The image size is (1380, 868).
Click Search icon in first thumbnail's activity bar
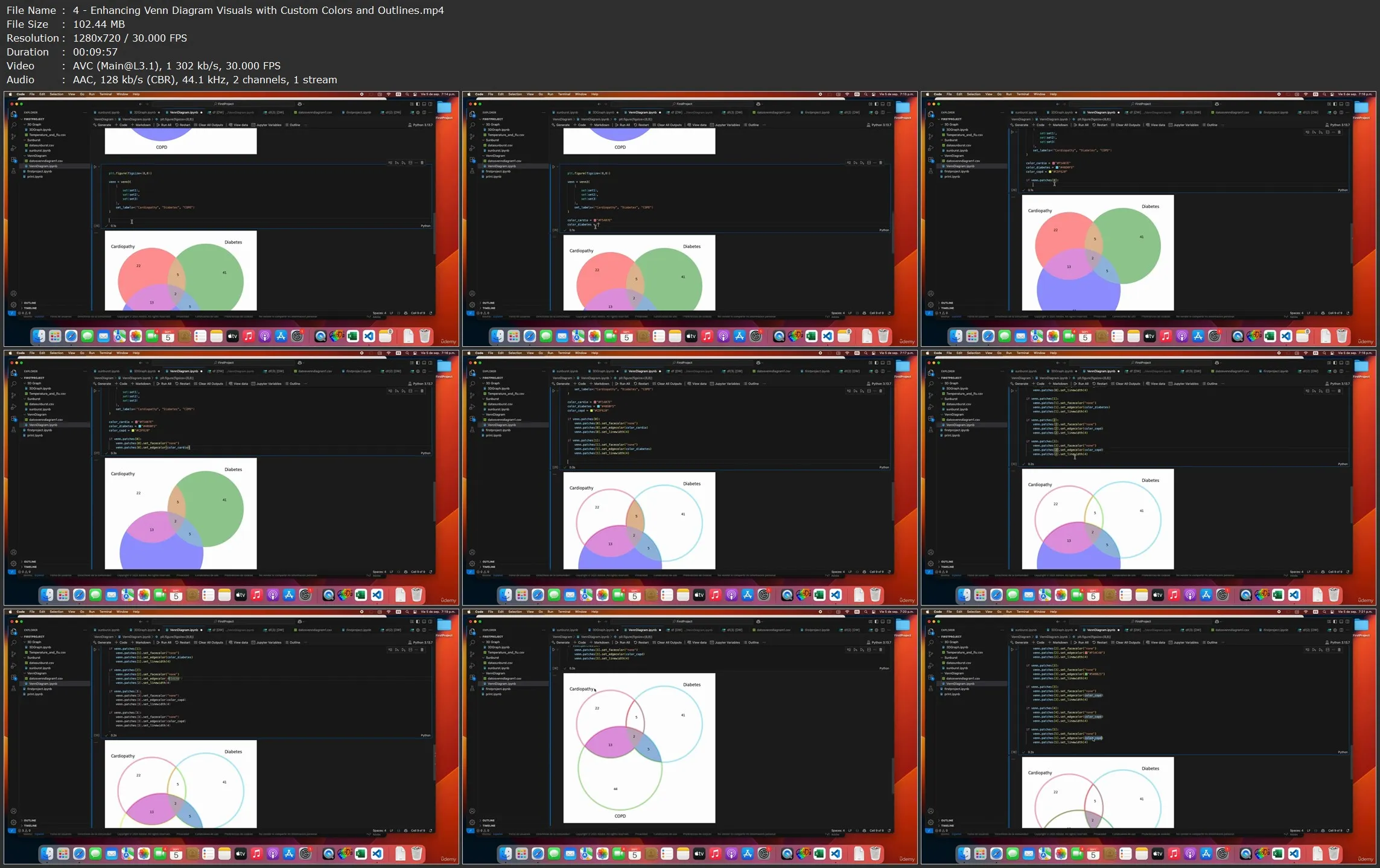pos(14,125)
